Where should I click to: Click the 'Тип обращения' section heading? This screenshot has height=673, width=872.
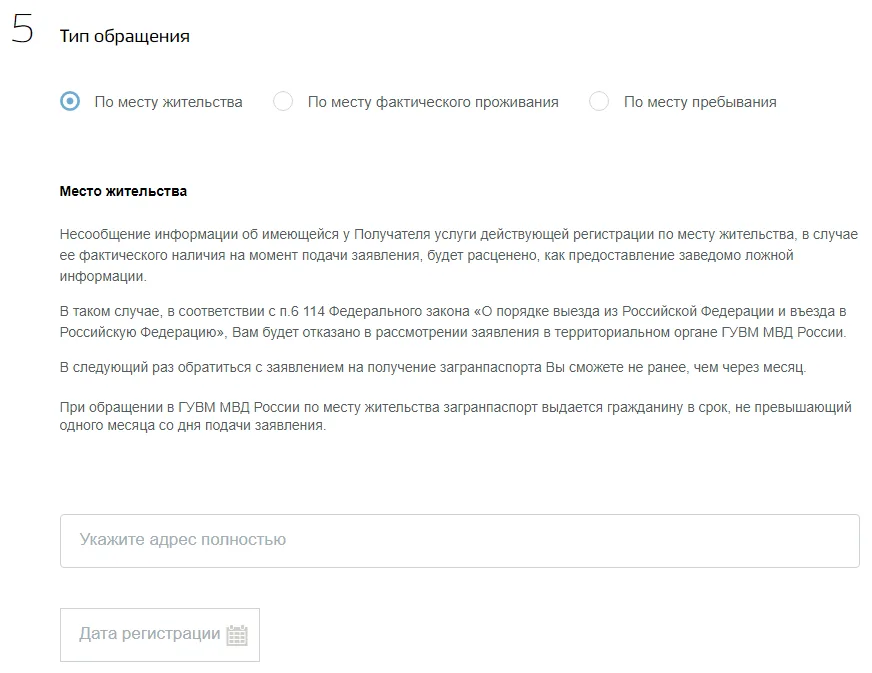pyautogui.click(x=125, y=36)
